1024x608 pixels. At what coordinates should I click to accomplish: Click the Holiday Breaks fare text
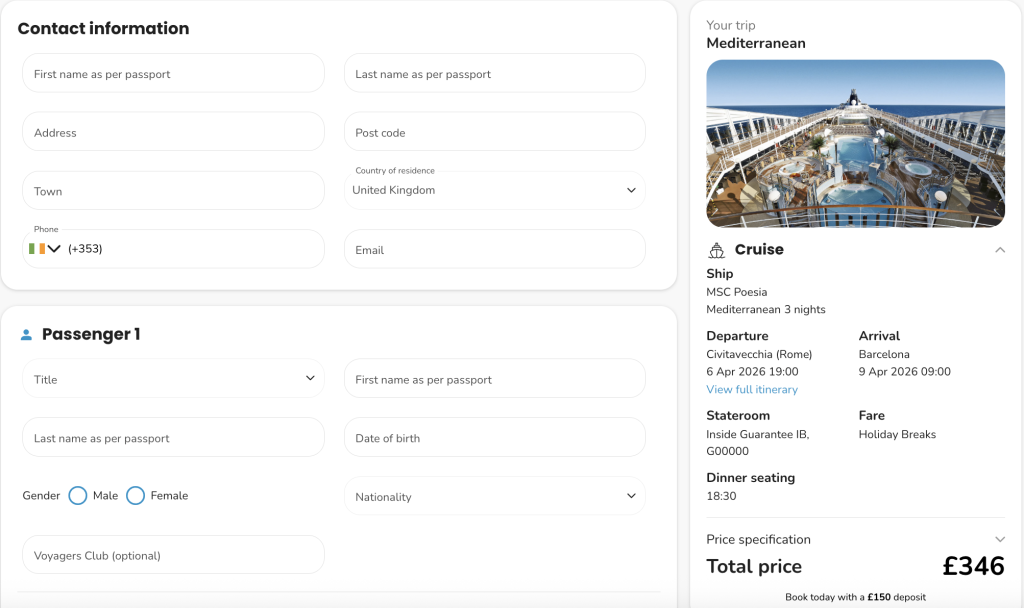pyautogui.click(x=897, y=434)
